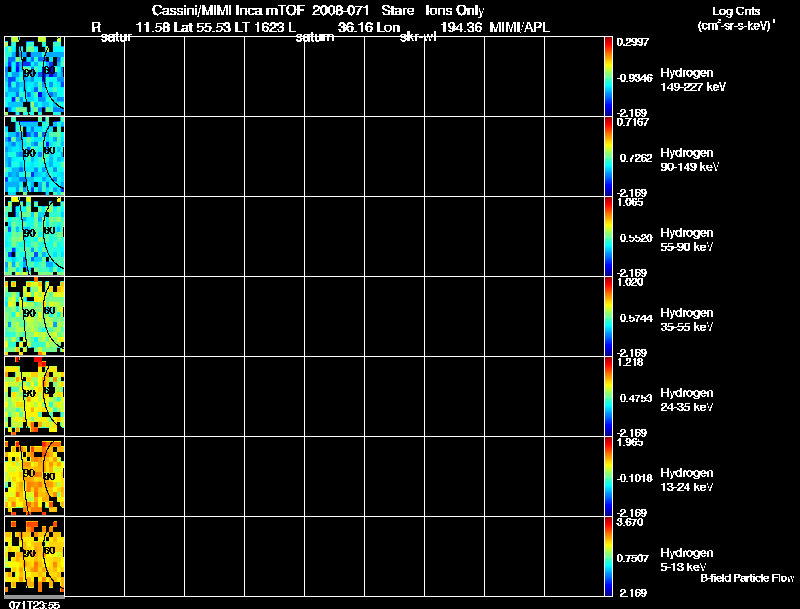Click the Hydrogen 90-149 keV image thumbnail
The height and width of the screenshot is (609, 800).
tap(35, 156)
